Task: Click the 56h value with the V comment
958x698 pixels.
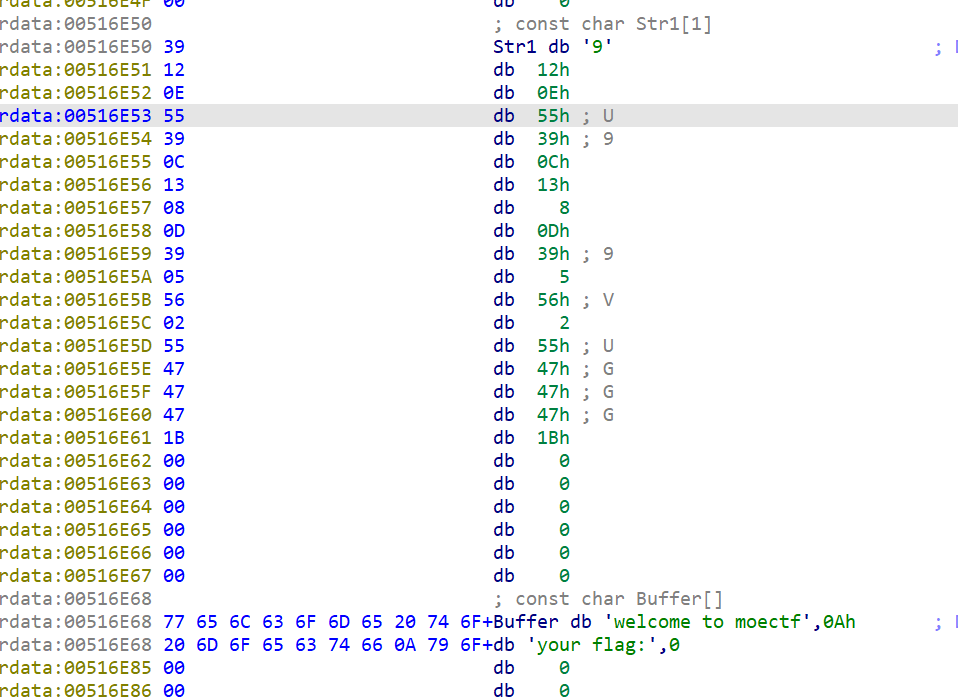Action: point(552,300)
